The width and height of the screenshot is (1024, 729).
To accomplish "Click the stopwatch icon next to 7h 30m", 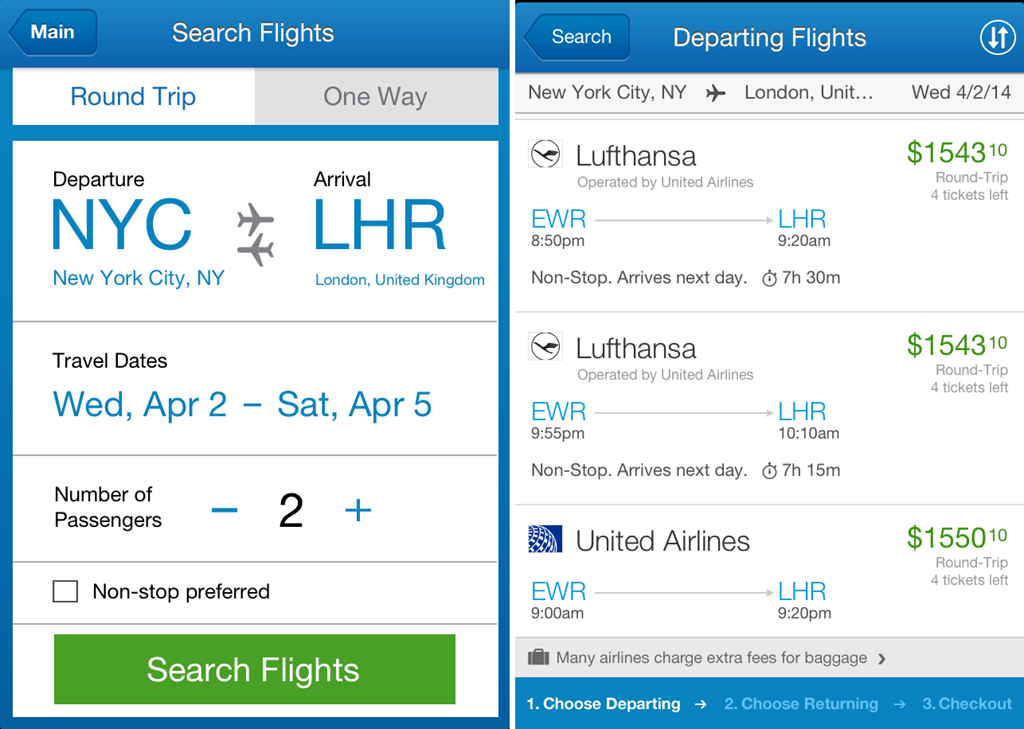I will 769,278.
